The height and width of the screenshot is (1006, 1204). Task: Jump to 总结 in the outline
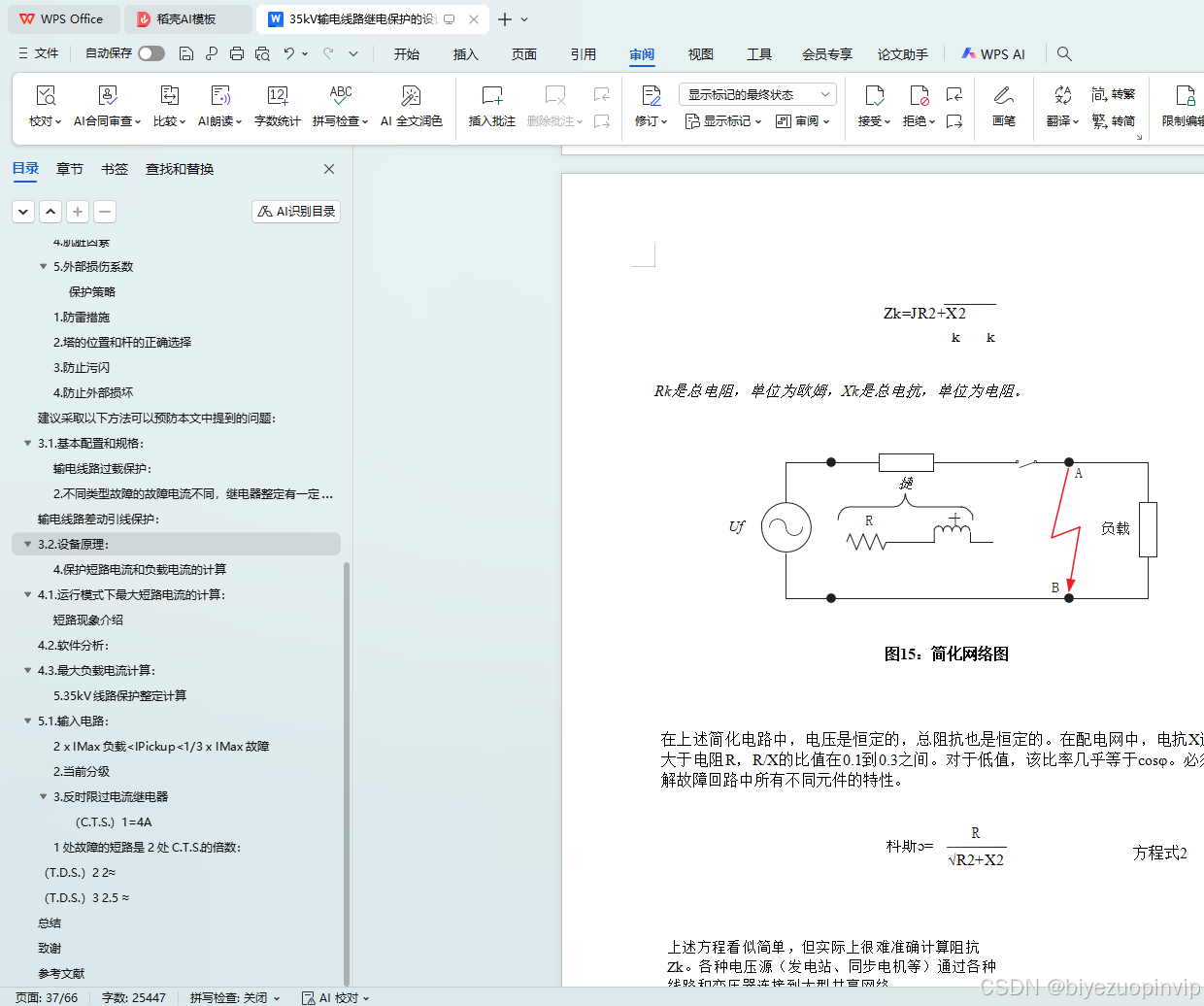(50, 922)
